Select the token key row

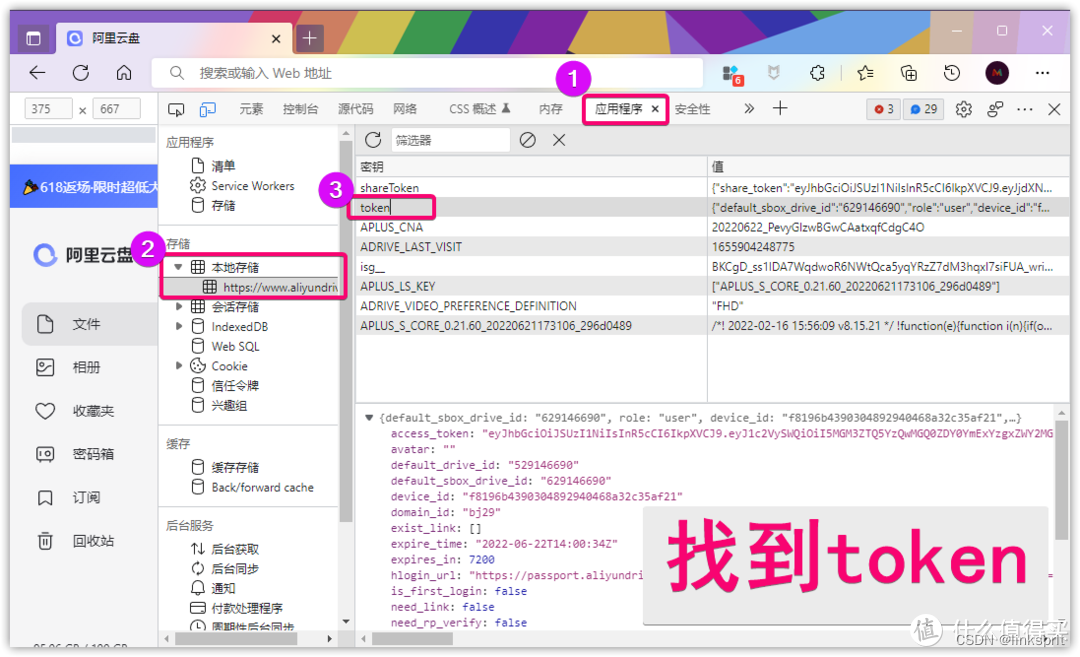pos(712,207)
